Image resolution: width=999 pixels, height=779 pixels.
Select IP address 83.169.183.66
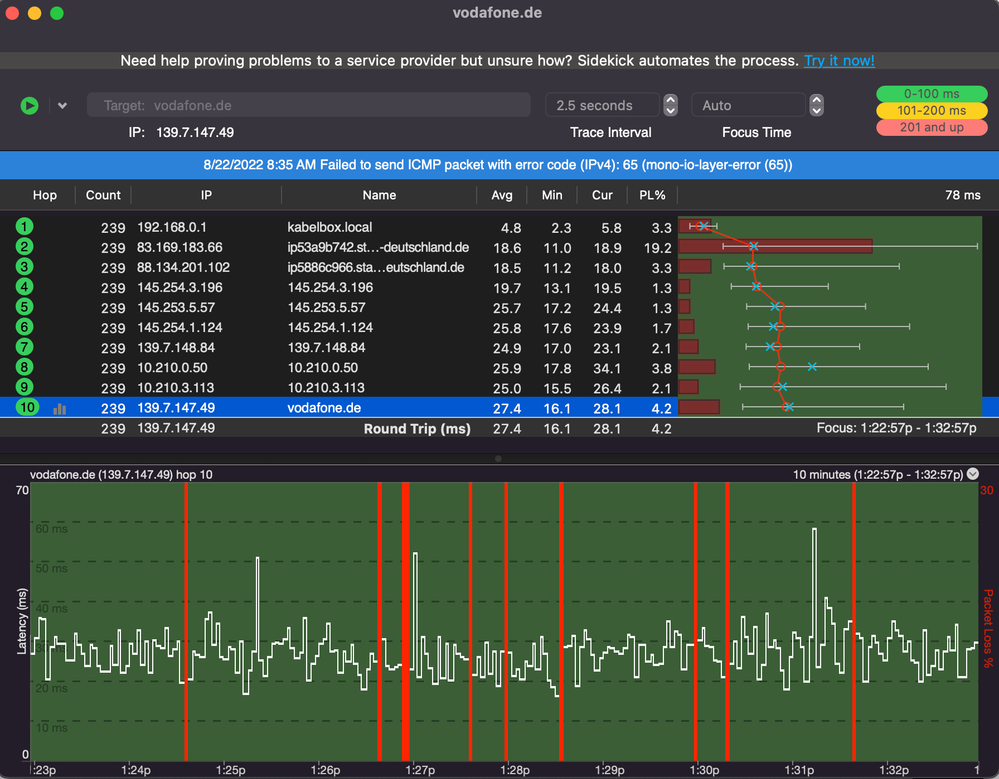click(x=180, y=247)
